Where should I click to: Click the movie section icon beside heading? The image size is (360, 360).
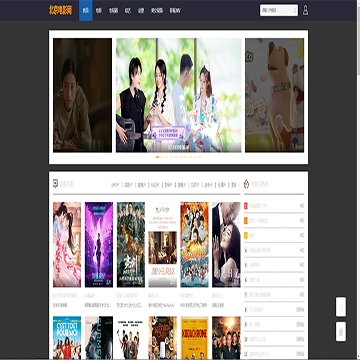tap(55, 184)
